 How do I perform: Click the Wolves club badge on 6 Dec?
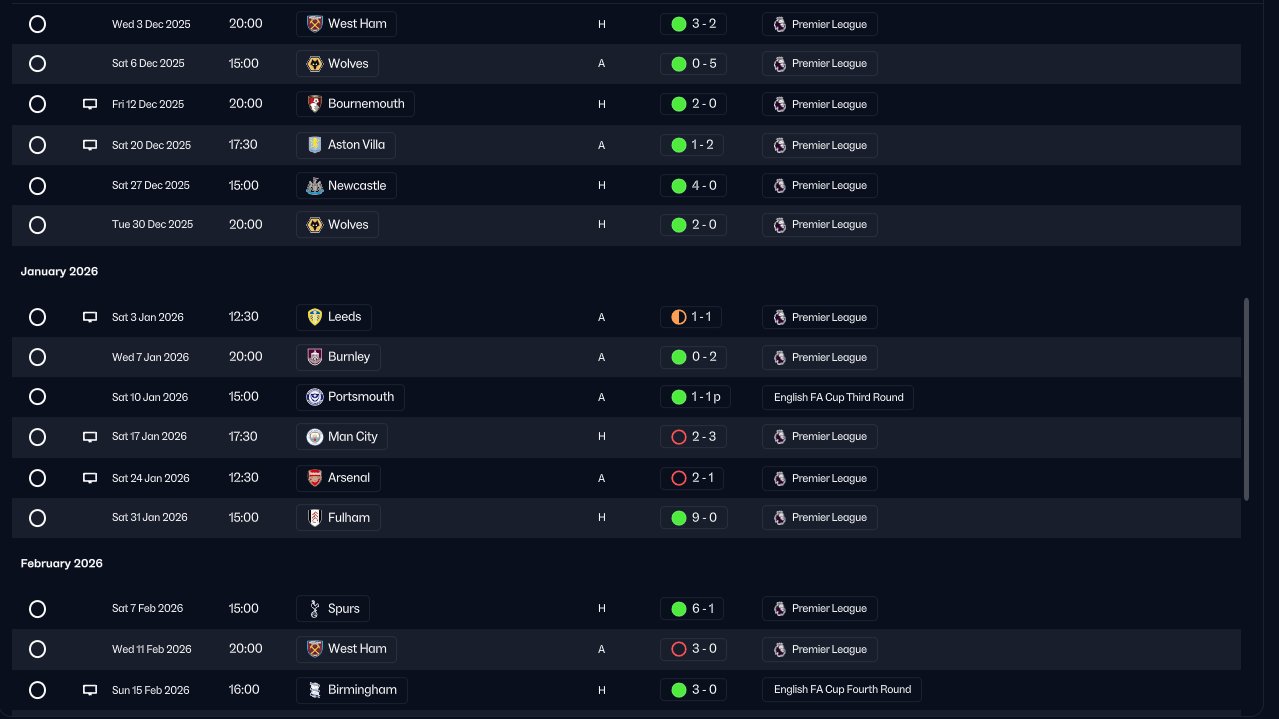pos(314,64)
